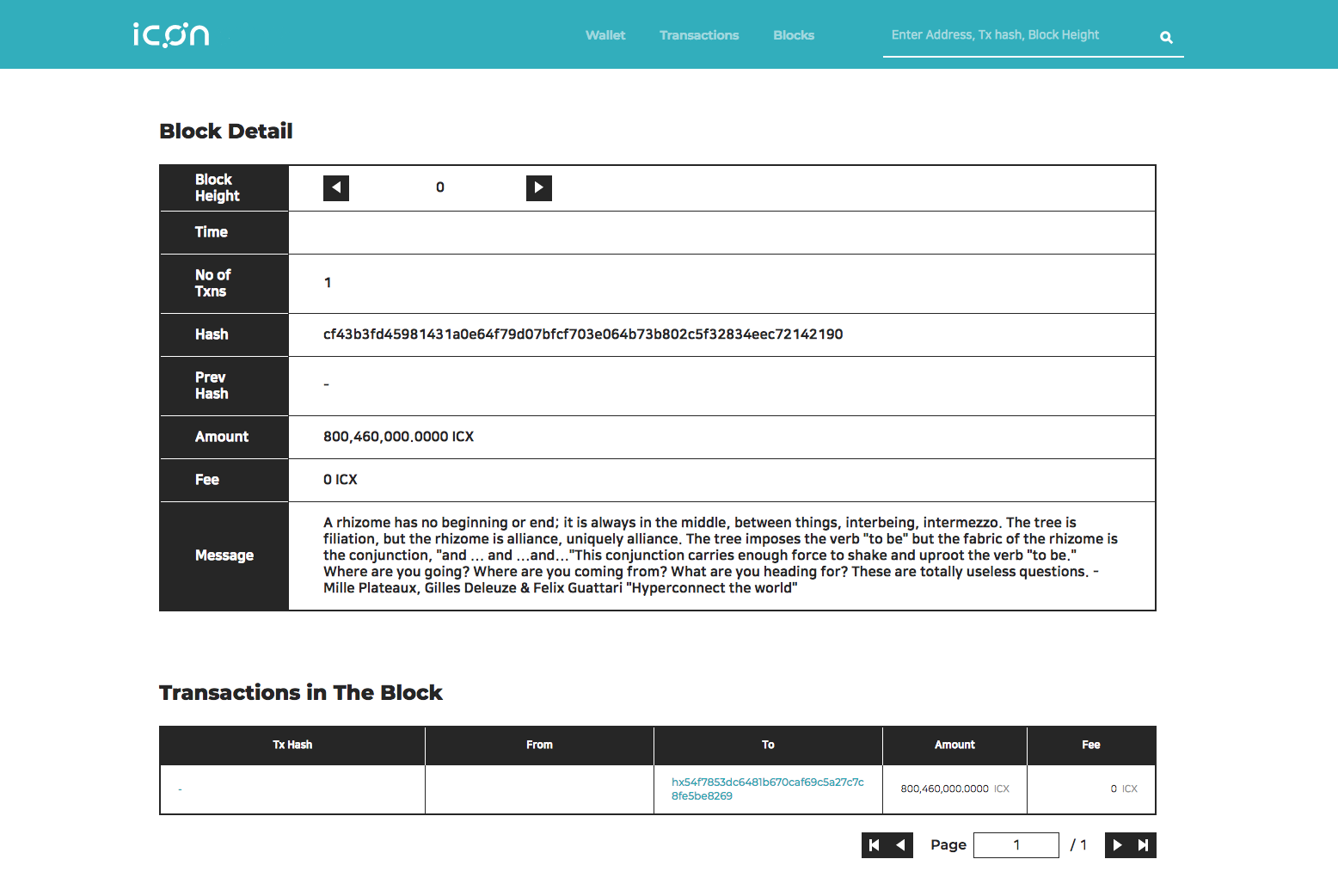This screenshot has width=1338, height=896.
Task: Click the total pages indicator / 1
Action: 1078,845
